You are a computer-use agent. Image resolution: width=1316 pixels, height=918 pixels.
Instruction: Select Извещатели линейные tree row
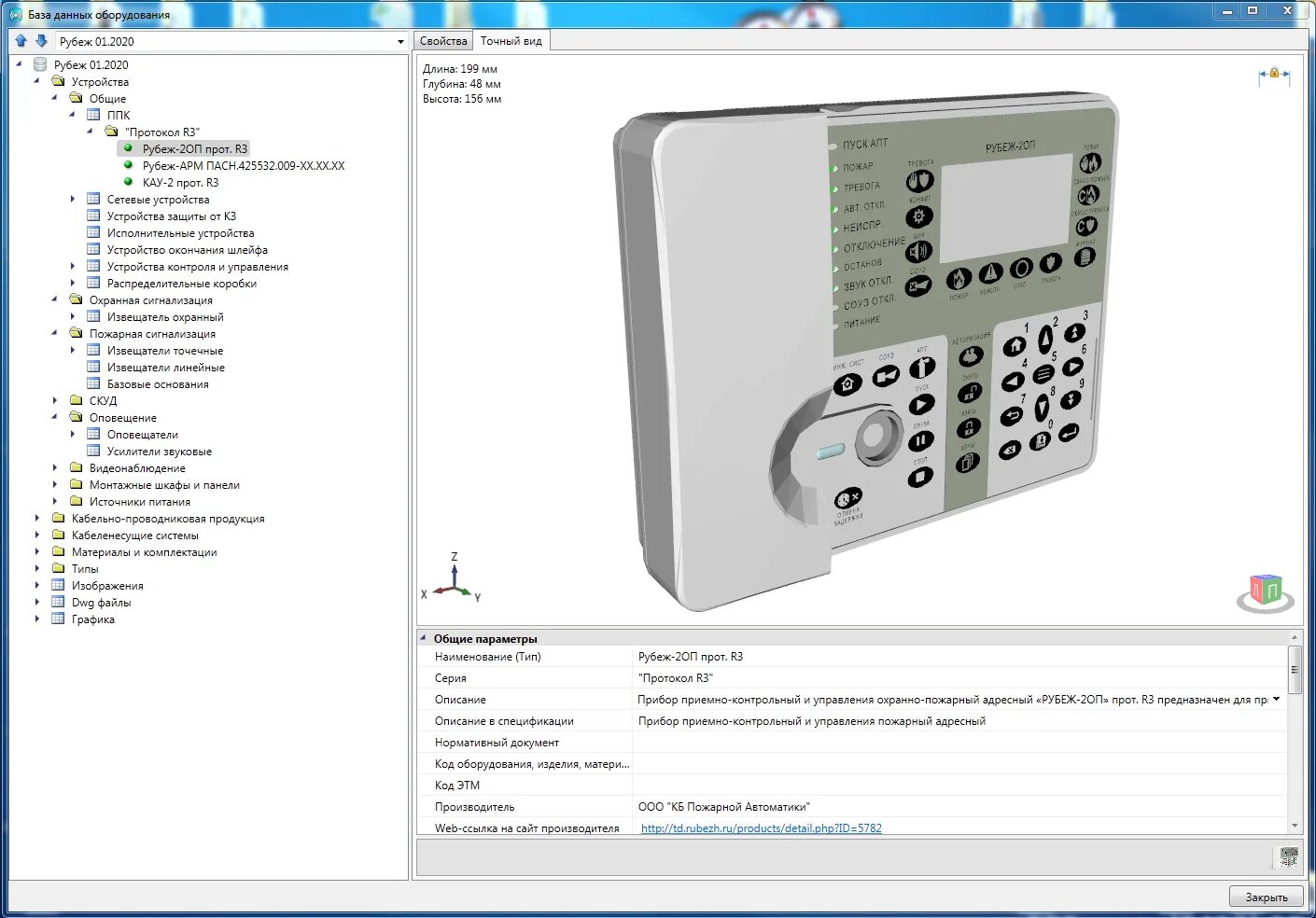coord(166,367)
